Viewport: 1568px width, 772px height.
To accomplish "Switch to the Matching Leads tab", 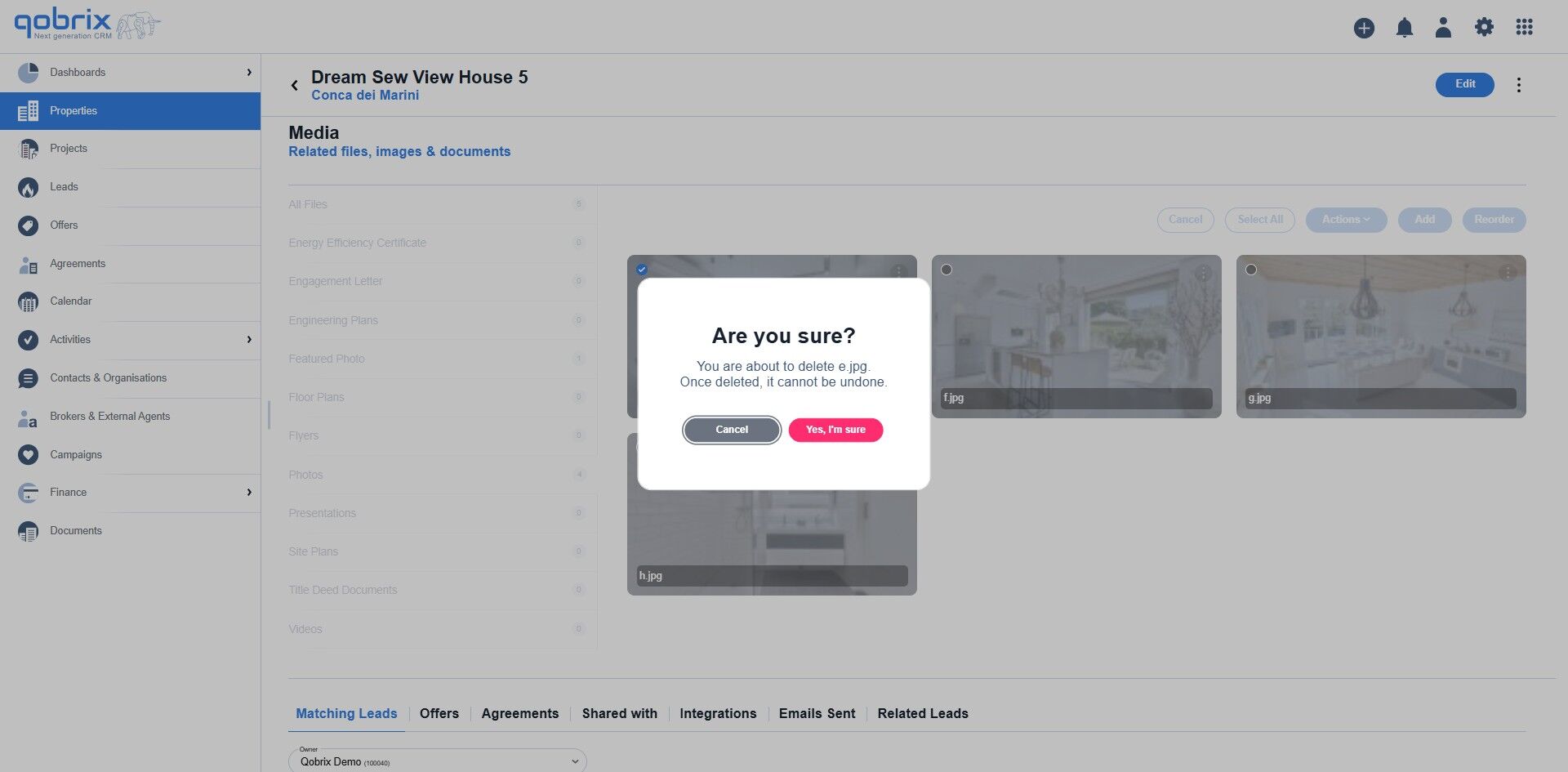I will point(346,713).
